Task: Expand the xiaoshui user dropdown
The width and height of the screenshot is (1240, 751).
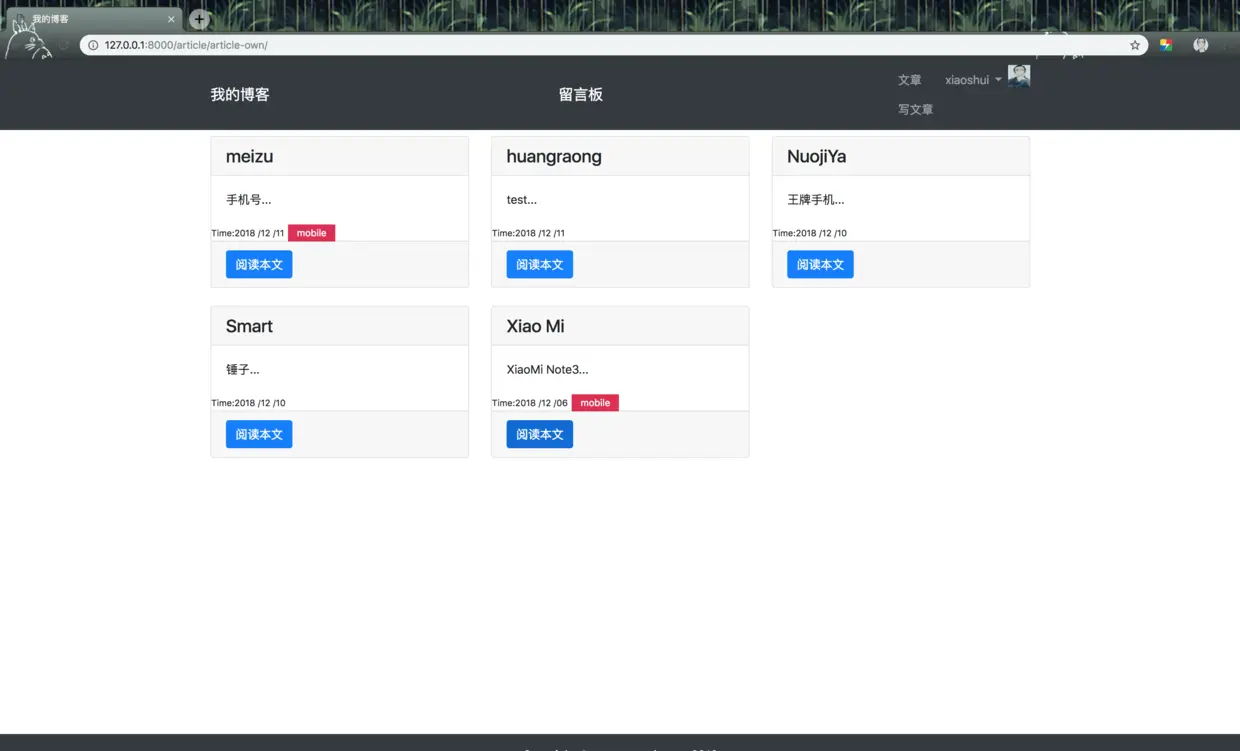Action: click(x=973, y=80)
